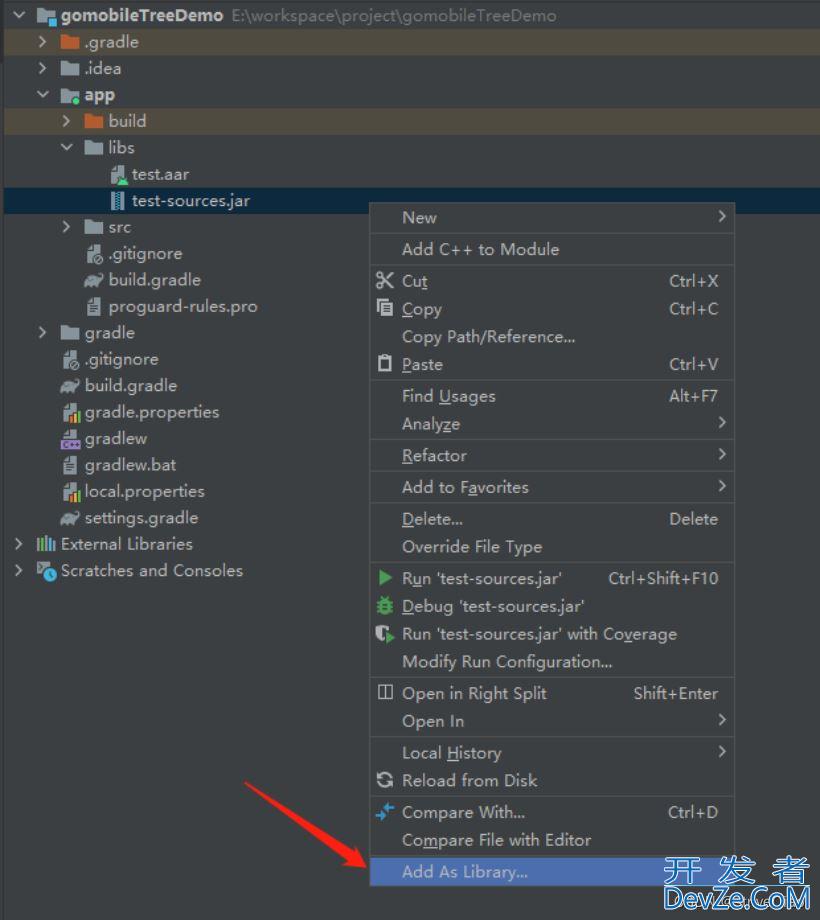Click the Open in Right Split icon
Screen dimensions: 820x920
(x=385, y=692)
